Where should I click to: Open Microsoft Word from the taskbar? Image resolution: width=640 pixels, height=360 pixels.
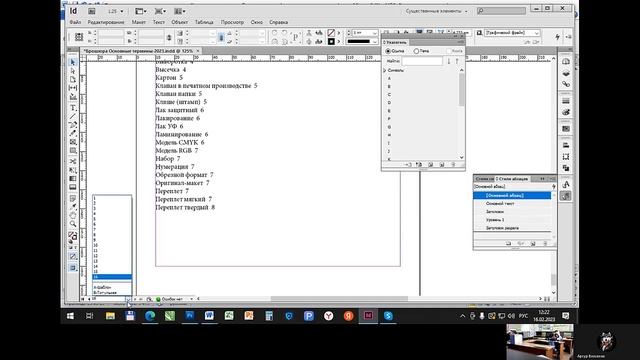[209, 316]
